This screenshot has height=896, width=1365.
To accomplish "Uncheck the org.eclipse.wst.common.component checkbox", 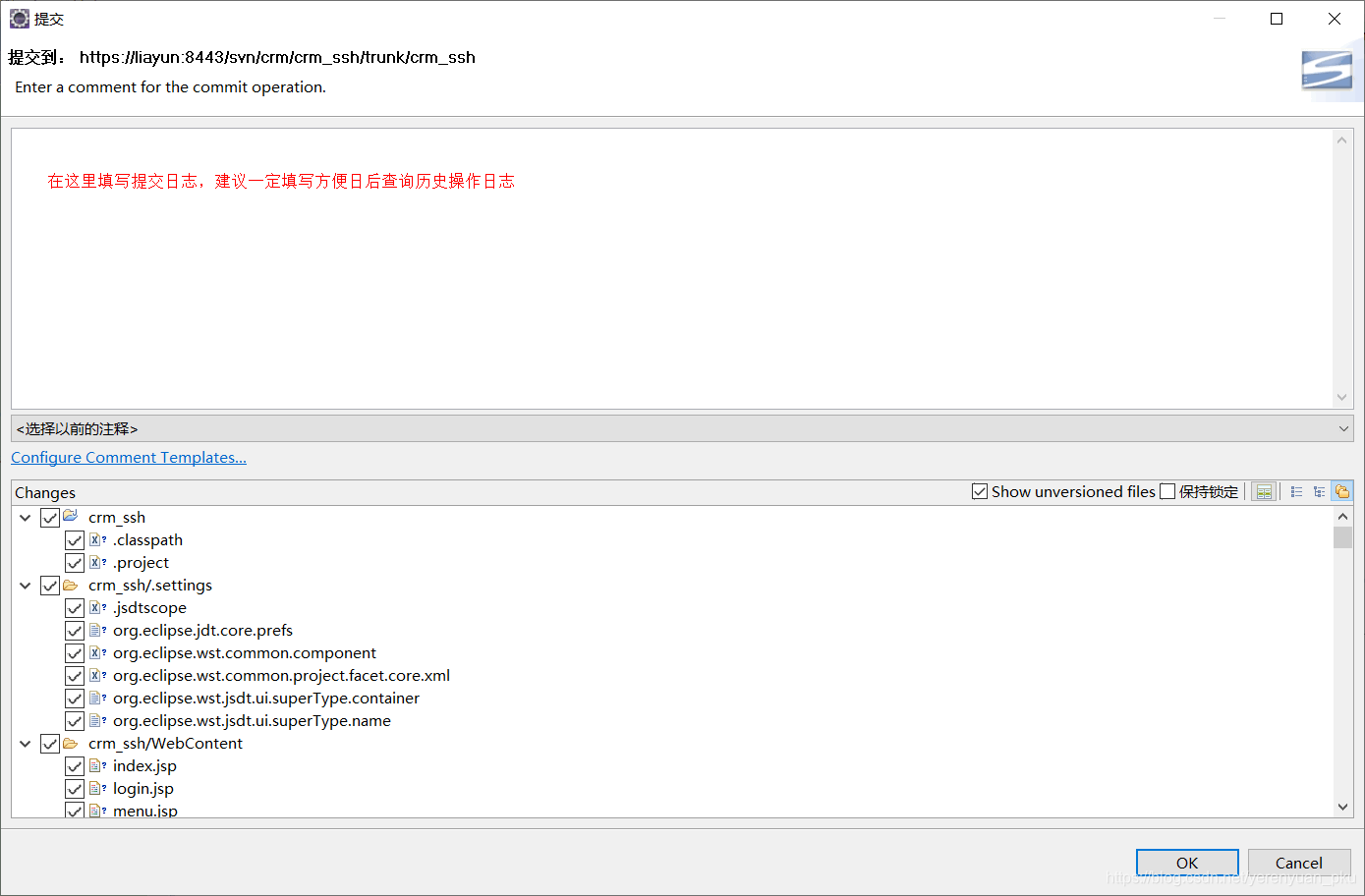I will click(75, 653).
